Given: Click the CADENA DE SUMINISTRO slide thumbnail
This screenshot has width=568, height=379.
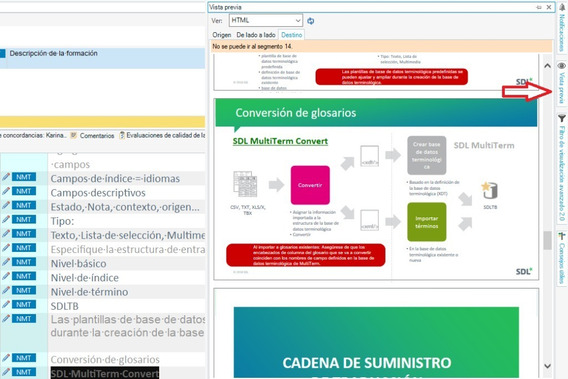Looking at the screenshot, I should point(376,342).
